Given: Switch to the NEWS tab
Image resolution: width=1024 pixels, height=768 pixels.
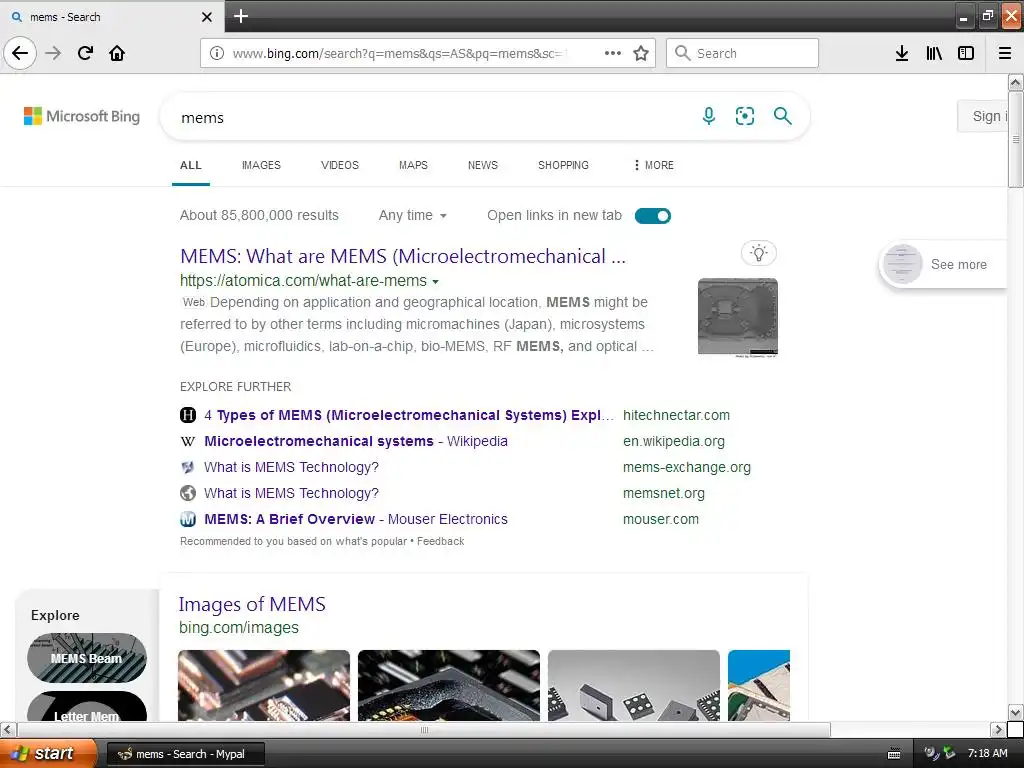Looking at the screenshot, I should [x=483, y=165].
